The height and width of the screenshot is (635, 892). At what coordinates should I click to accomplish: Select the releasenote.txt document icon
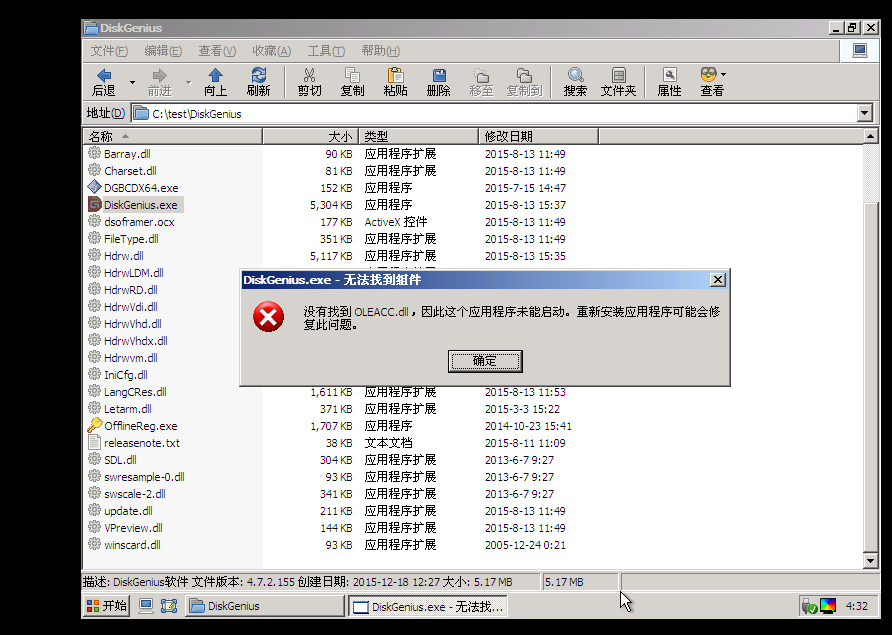pyautogui.click(x=94, y=442)
